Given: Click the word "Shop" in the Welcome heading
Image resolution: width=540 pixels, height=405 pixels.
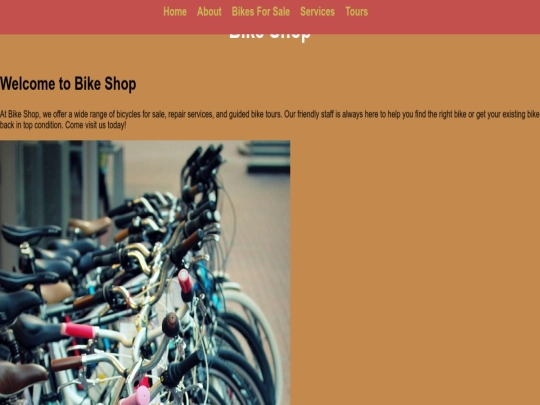Looking at the screenshot, I should [120, 84].
